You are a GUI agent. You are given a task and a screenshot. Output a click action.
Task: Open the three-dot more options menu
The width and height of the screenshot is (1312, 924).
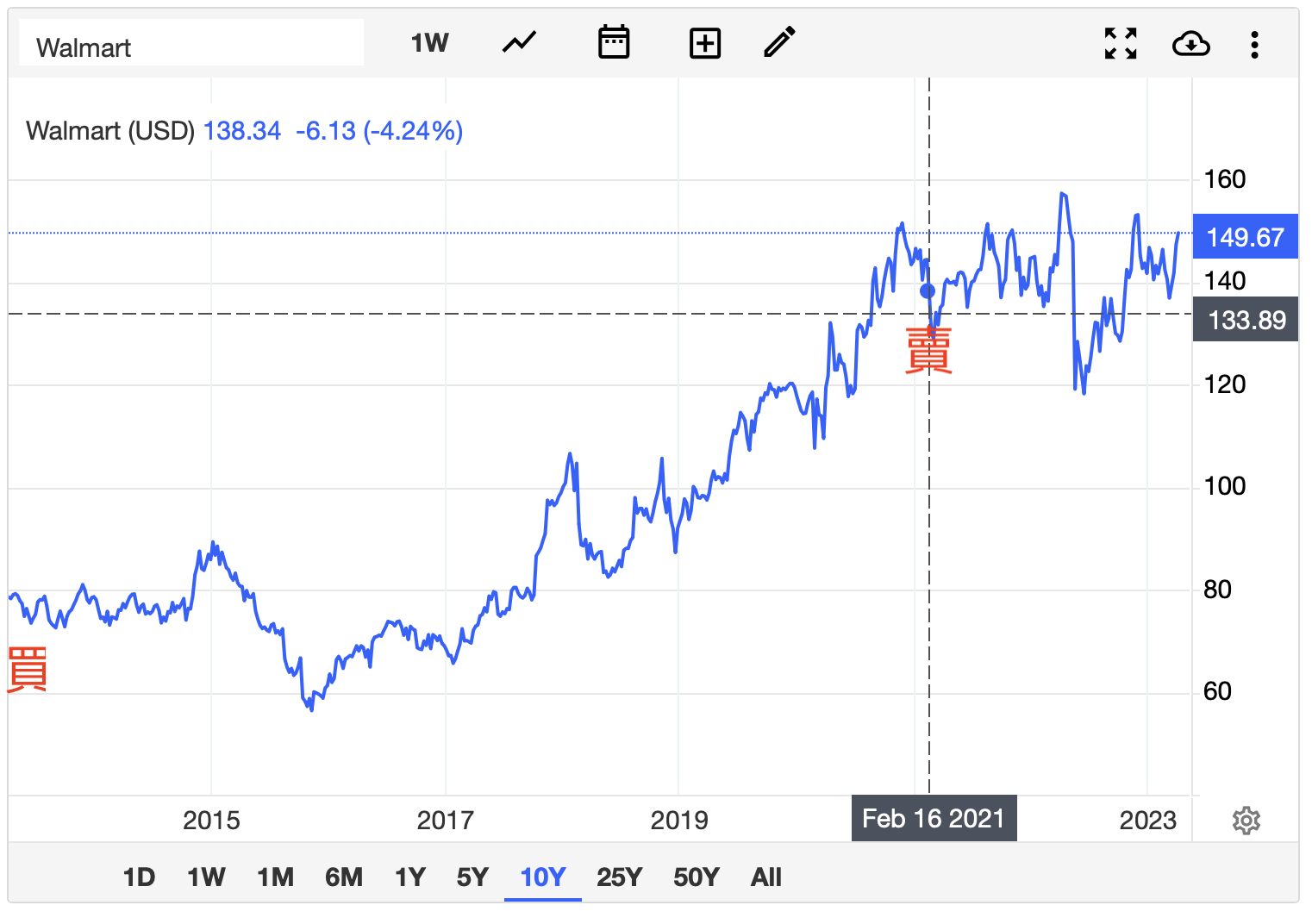point(1254,44)
